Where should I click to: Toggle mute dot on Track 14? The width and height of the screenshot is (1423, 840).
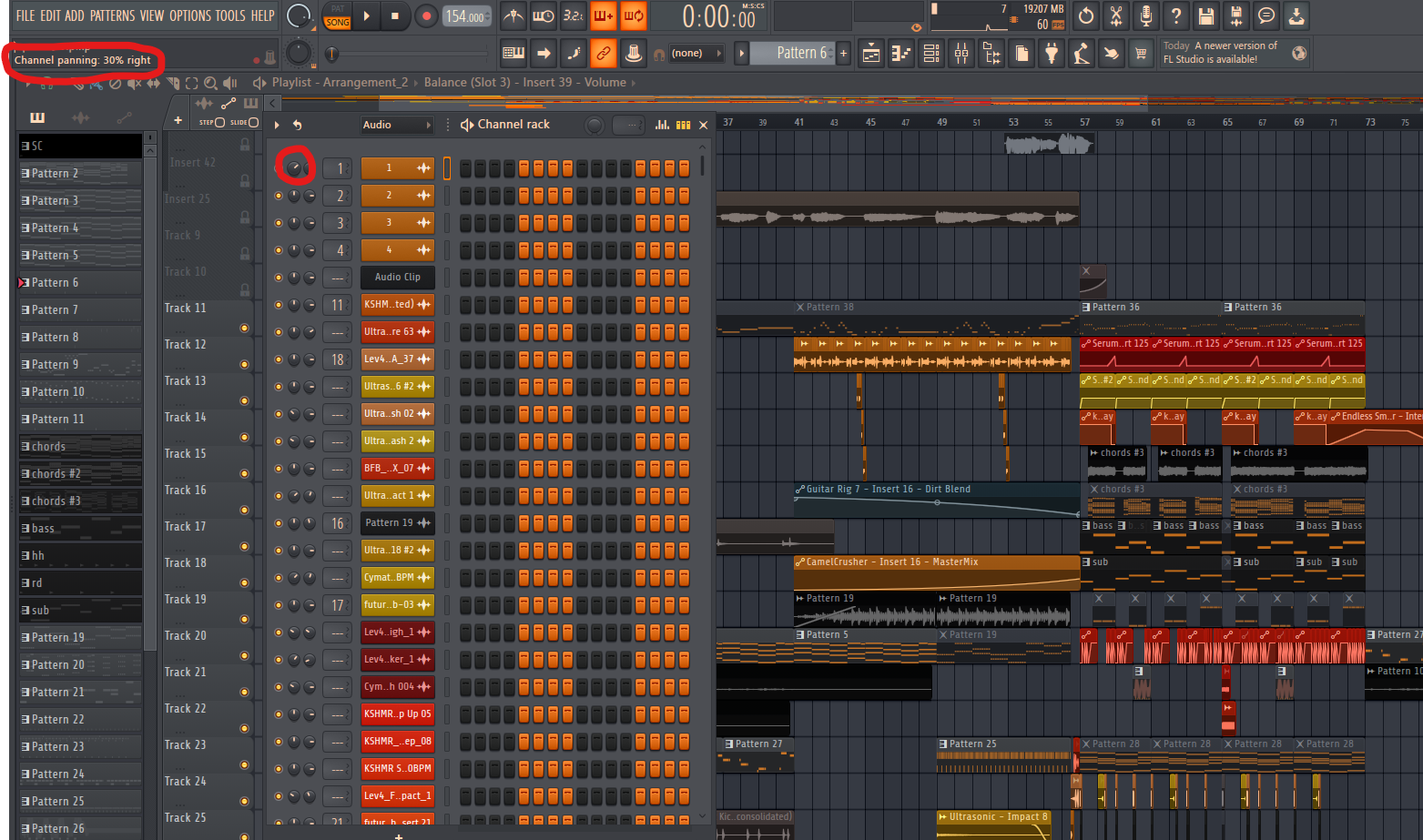coord(244,437)
